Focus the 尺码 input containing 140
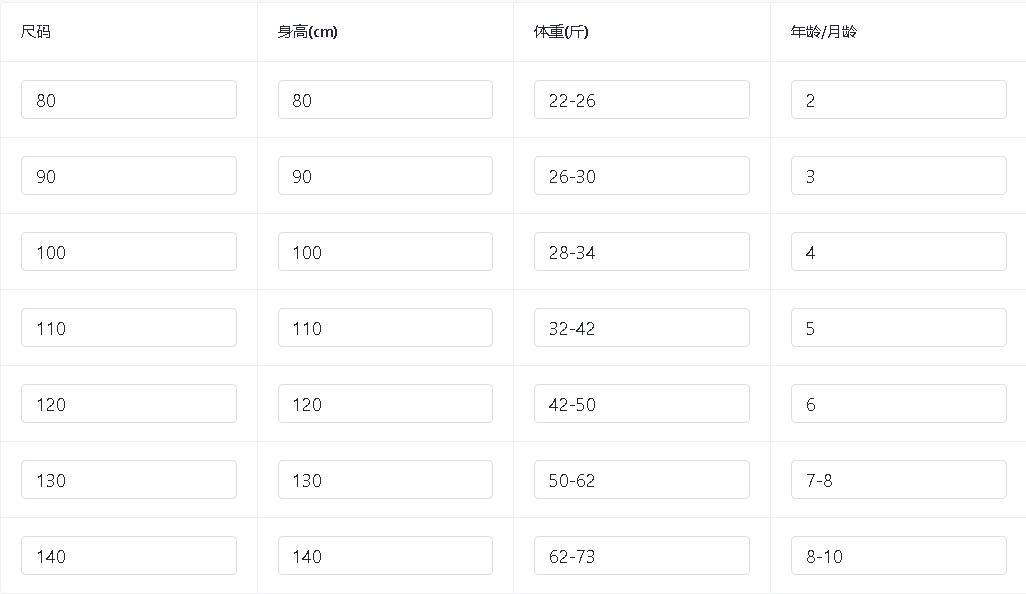The height and width of the screenshot is (594, 1026). pyautogui.click(x=128, y=556)
